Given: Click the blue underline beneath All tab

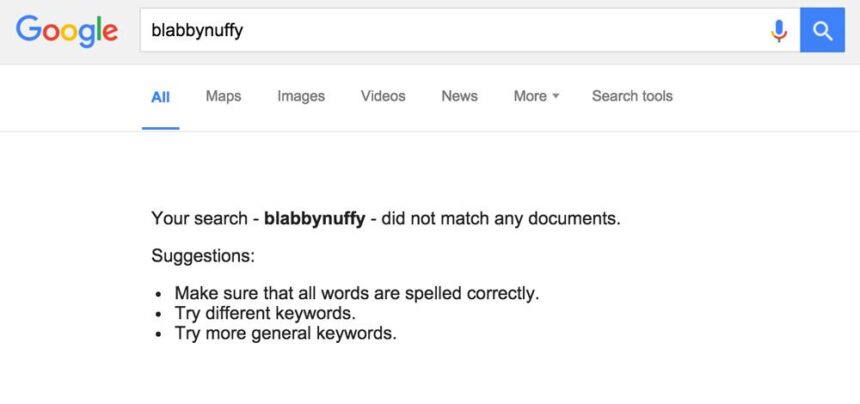Looking at the screenshot, I should (x=161, y=129).
